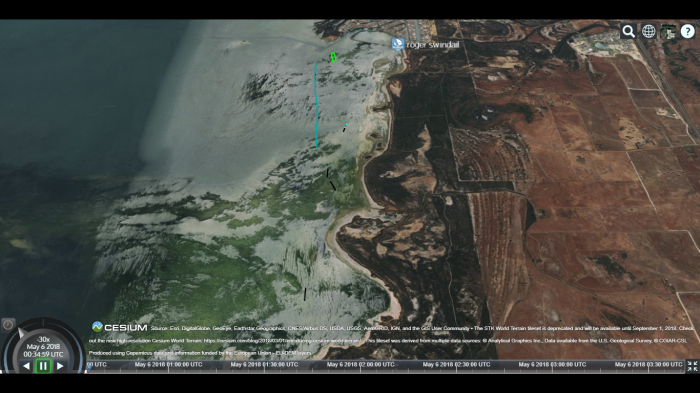The width and height of the screenshot is (700, 393).
Task: Play the animation forward
Action: tap(60, 366)
